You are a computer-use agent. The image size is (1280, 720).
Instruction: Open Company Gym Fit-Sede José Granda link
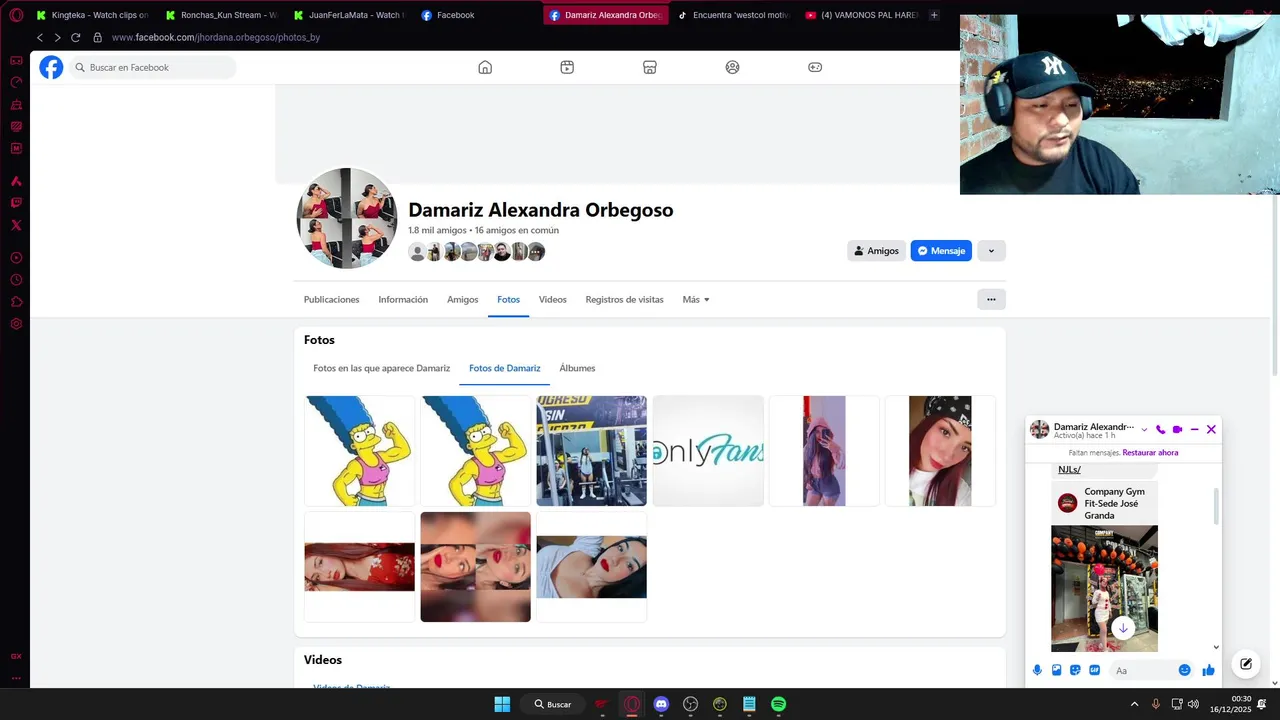pos(1115,504)
